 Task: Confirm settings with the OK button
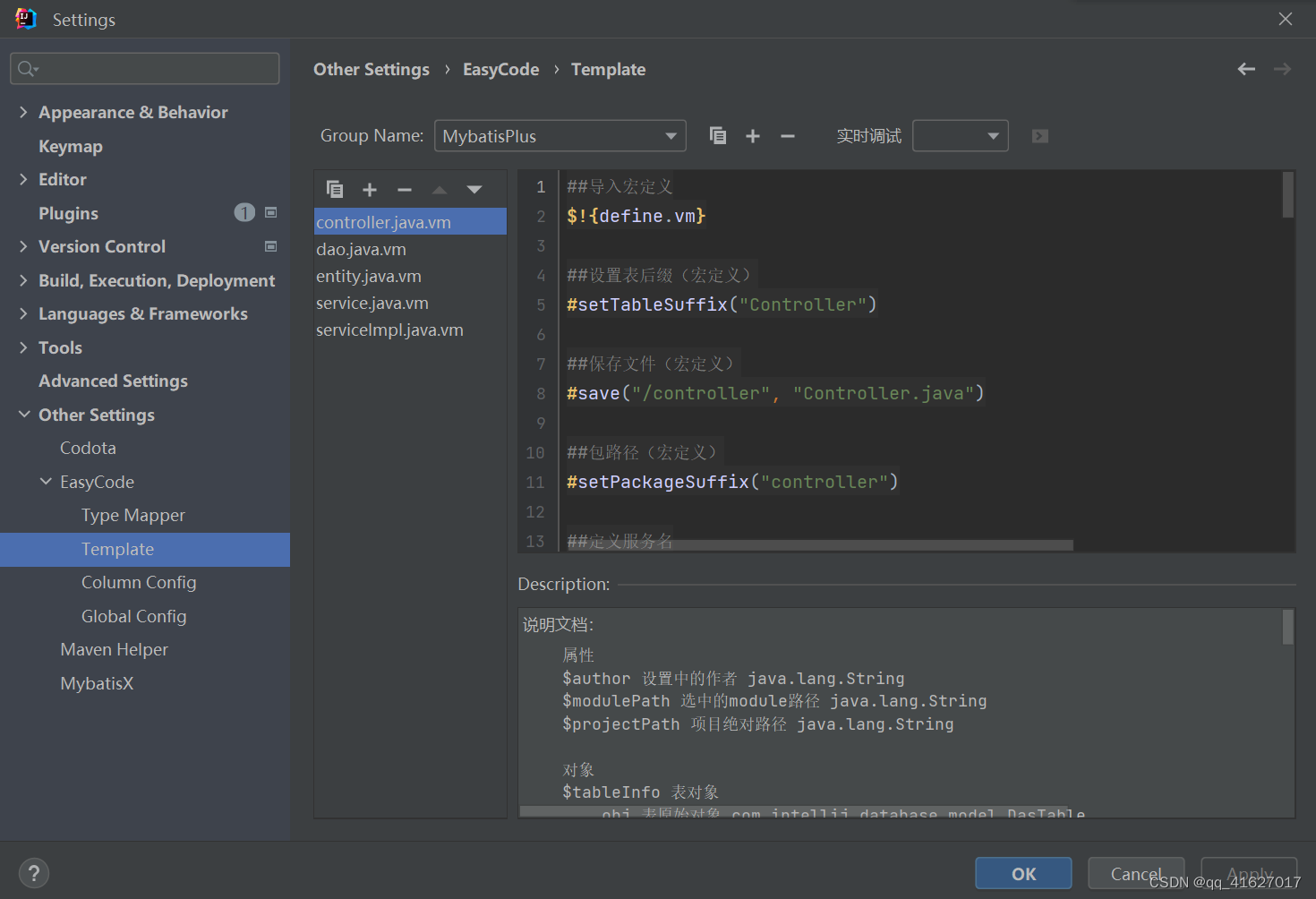[x=1022, y=873]
